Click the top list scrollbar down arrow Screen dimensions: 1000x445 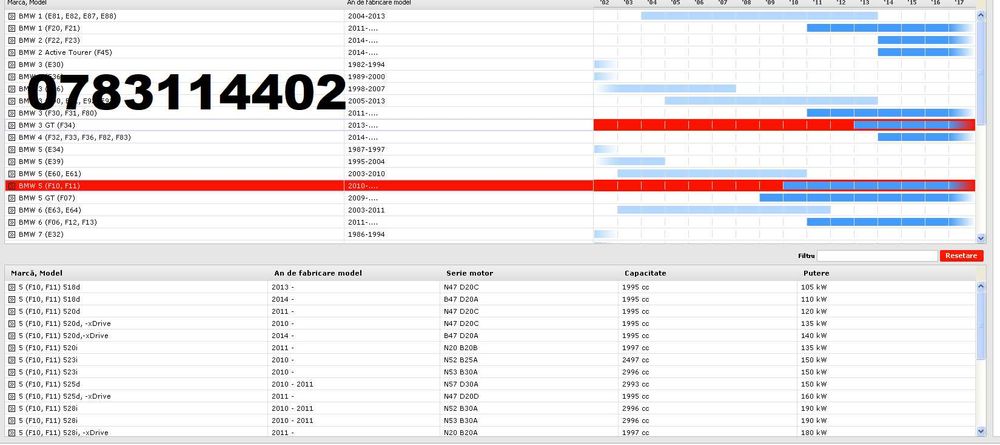[x=981, y=238]
